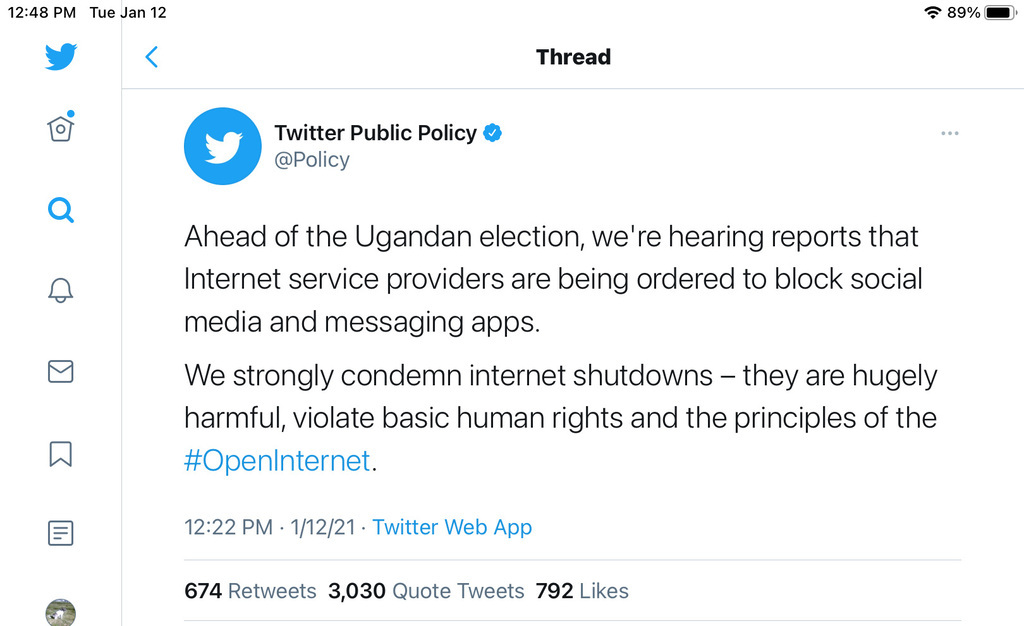View the 792 Likes list
Screen dimensions: 1024x626
[x=582, y=591]
